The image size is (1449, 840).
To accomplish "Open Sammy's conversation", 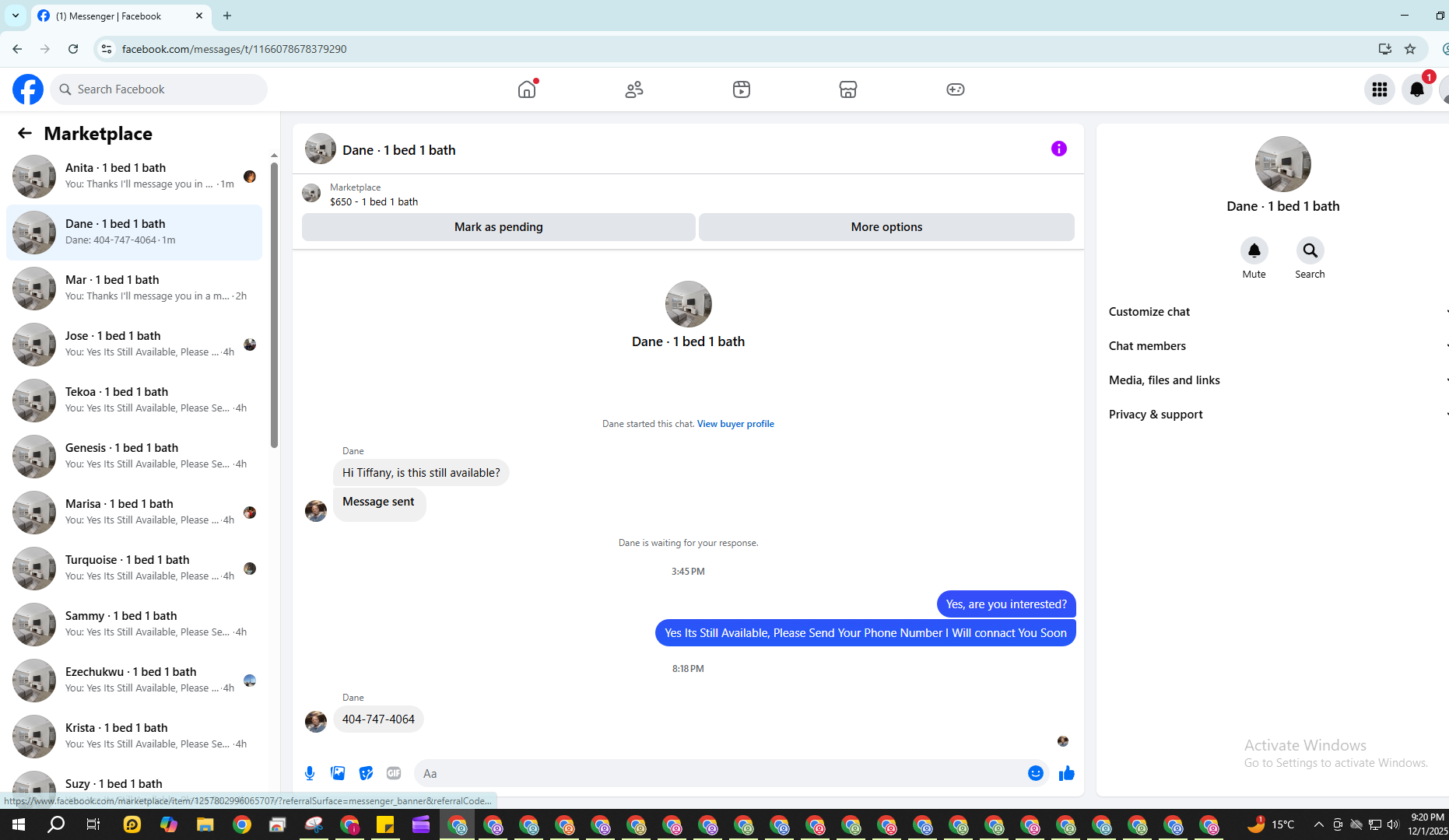I will tap(134, 625).
